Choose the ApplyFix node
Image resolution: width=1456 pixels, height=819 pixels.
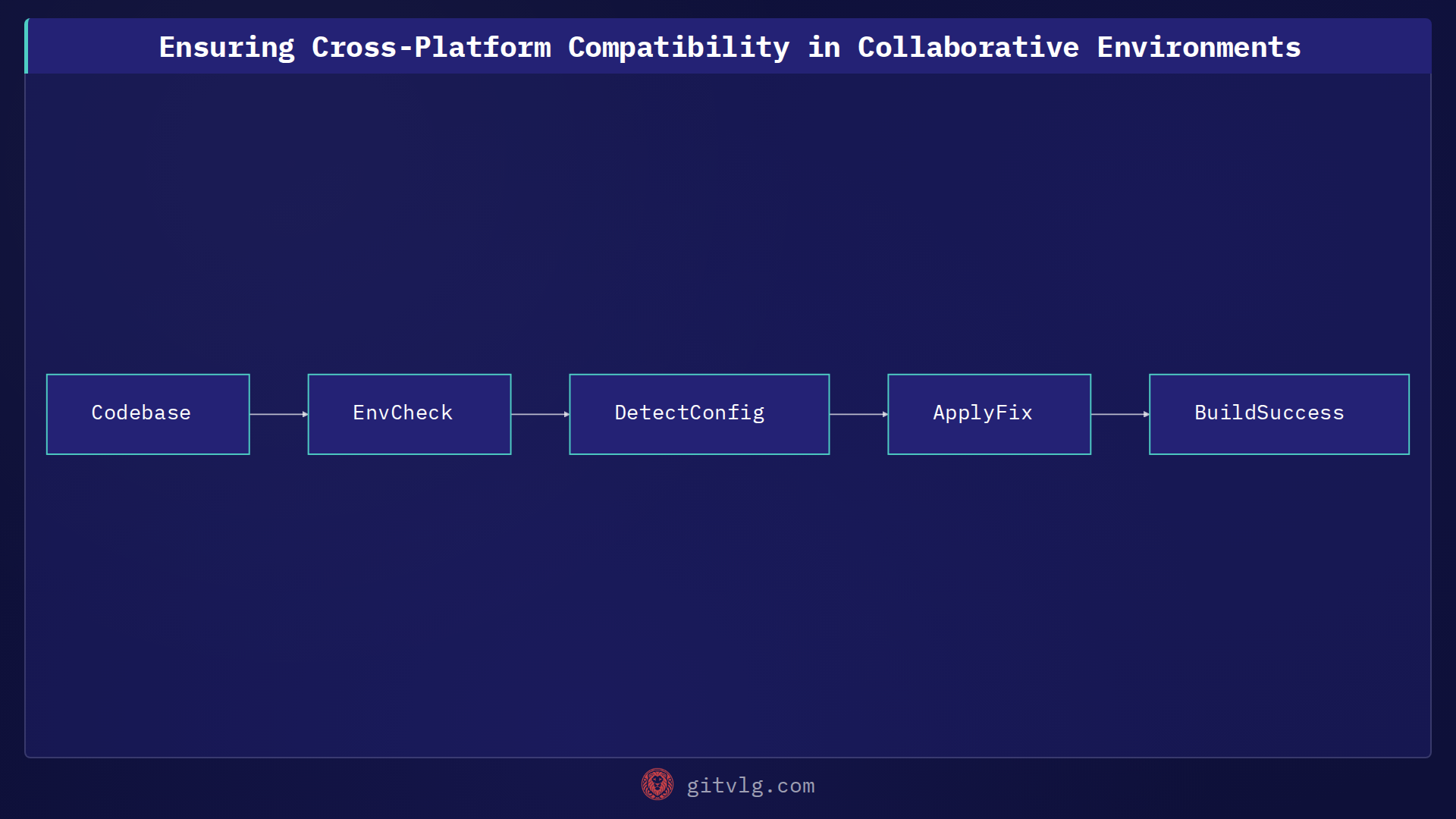[x=990, y=414]
